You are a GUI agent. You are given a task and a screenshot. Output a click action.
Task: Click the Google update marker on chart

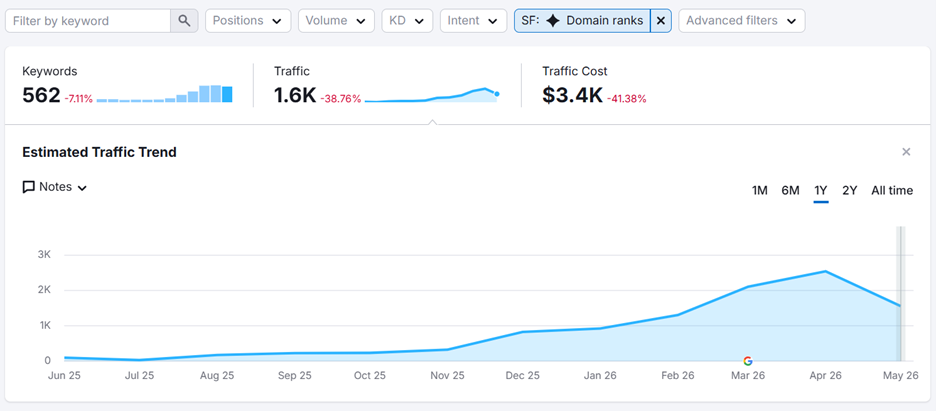(748, 361)
